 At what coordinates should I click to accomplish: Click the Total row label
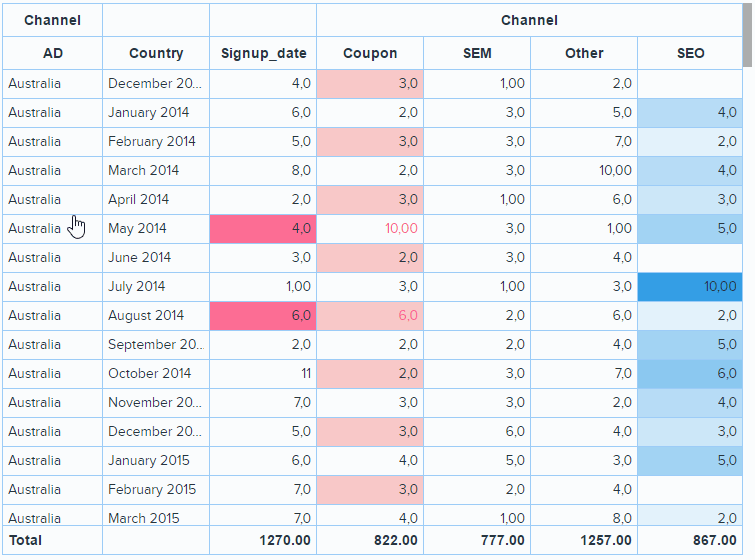click(27, 540)
